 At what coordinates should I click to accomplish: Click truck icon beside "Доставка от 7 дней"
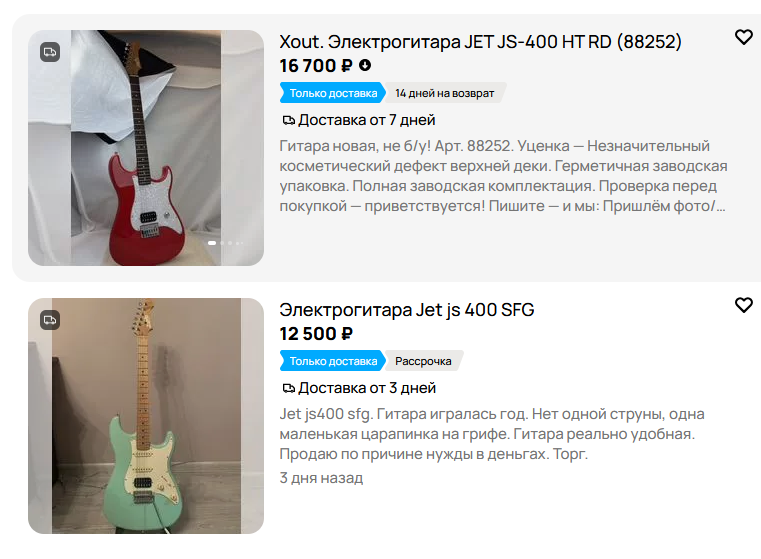click(x=288, y=120)
